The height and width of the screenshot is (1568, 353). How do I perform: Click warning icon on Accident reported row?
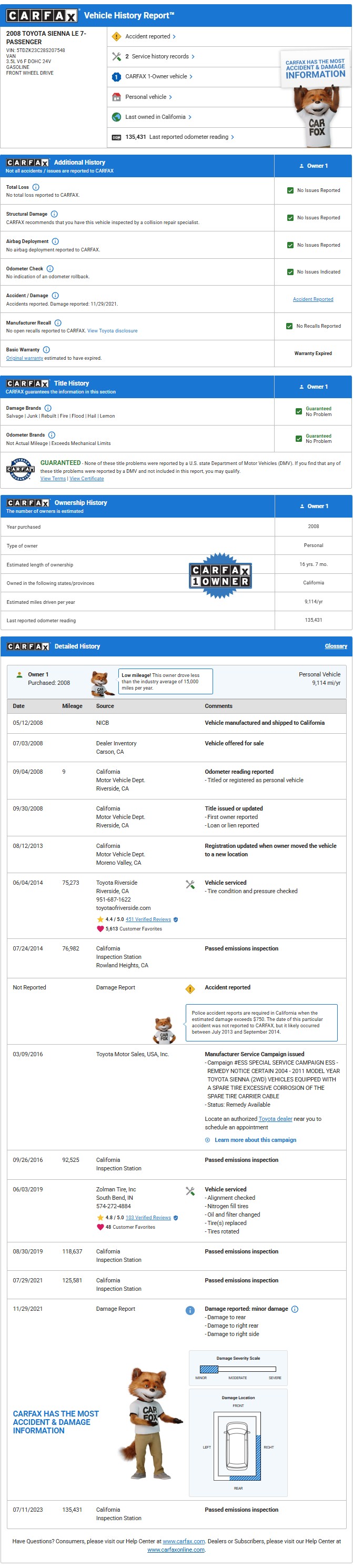click(190, 989)
